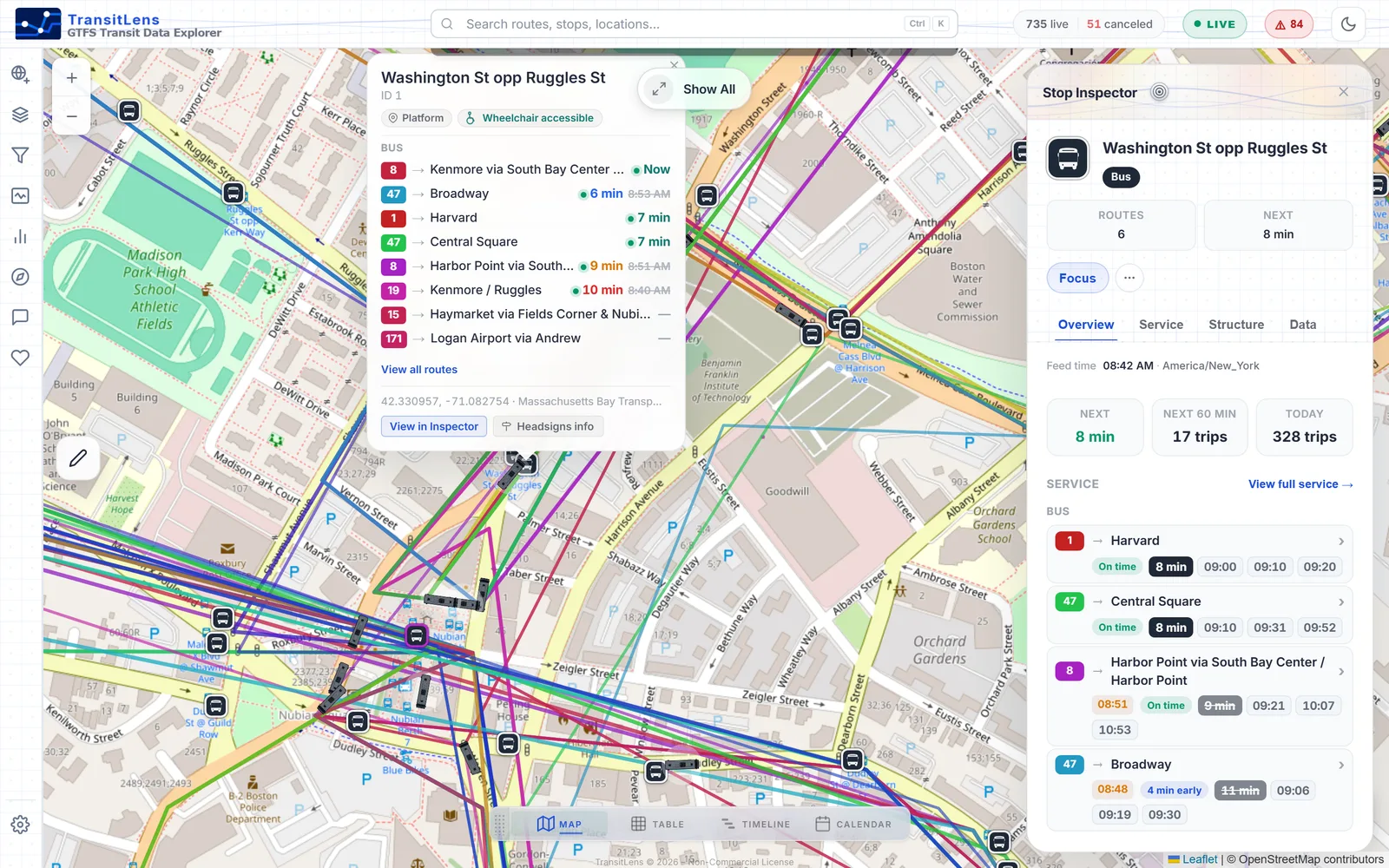This screenshot has width=1389, height=868.
Task: Expand the route 47 Broadway service row
Action: tap(1200, 790)
